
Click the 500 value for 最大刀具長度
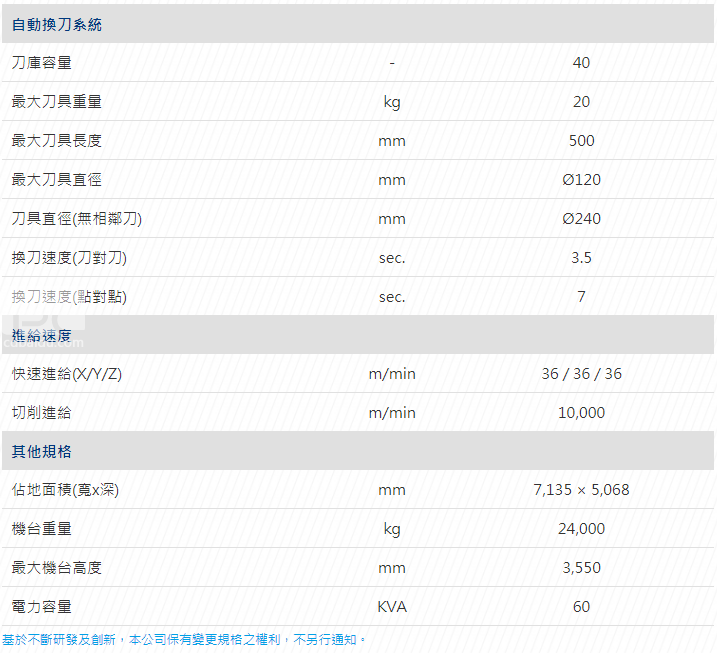point(581,141)
